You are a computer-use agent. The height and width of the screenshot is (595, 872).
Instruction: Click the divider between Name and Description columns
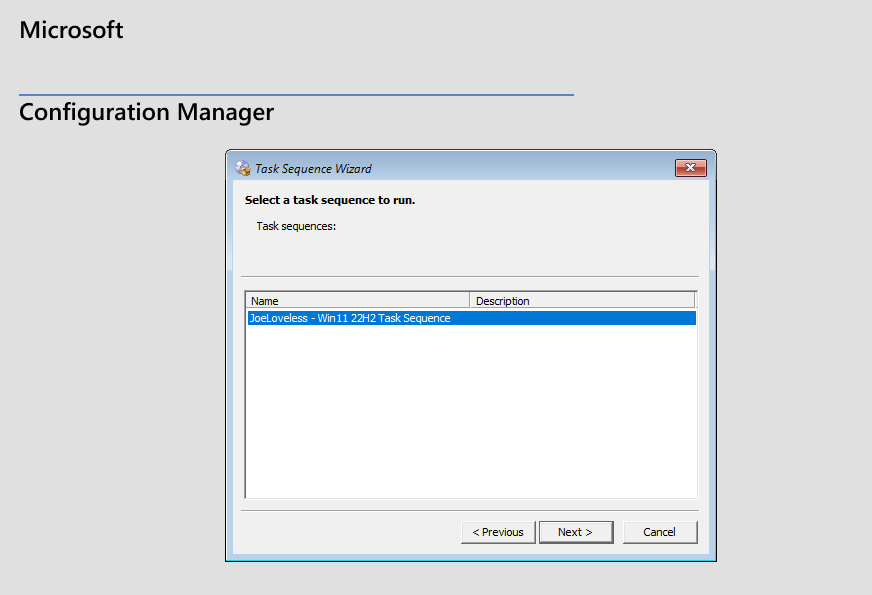[470, 300]
